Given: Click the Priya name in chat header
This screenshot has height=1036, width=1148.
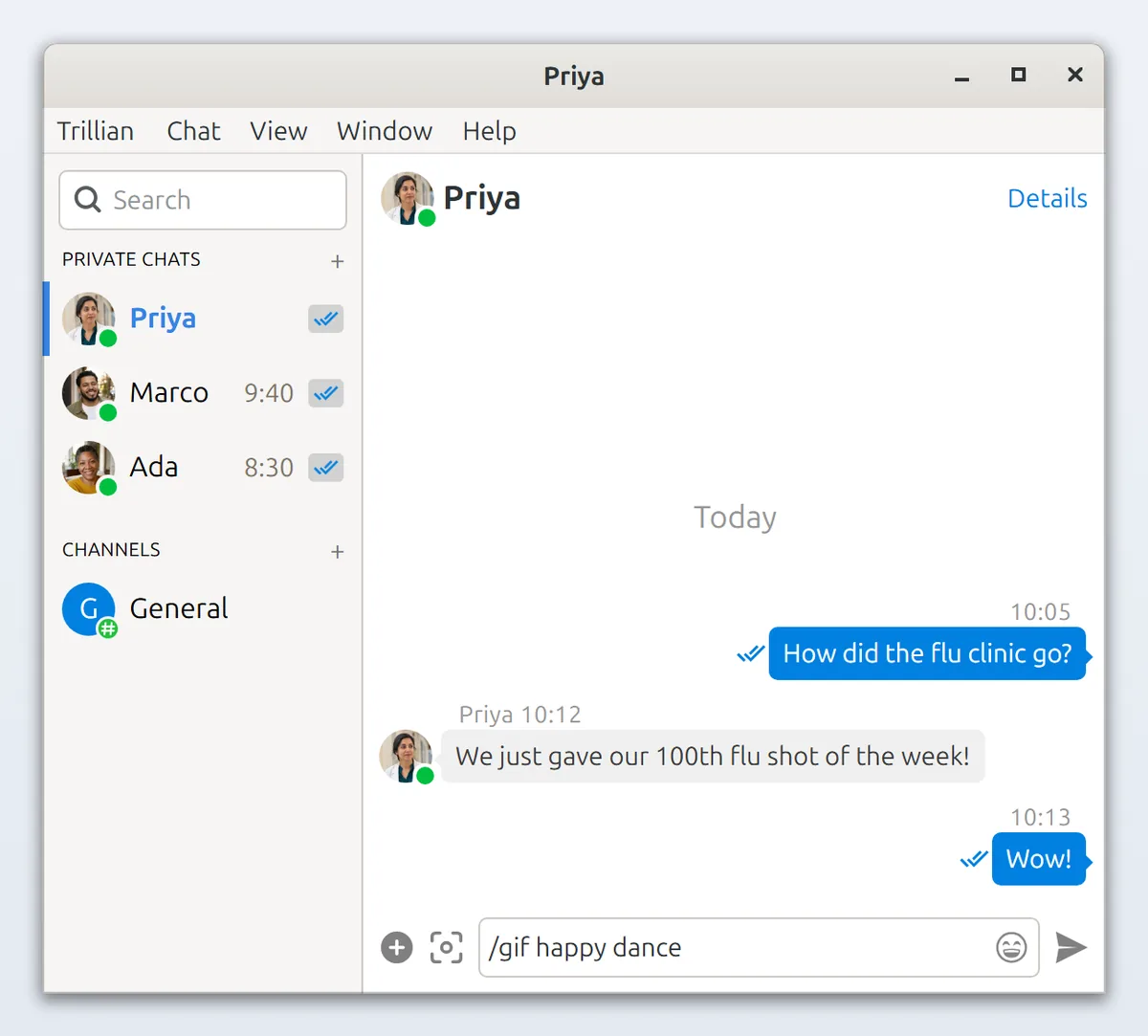Looking at the screenshot, I should [482, 198].
